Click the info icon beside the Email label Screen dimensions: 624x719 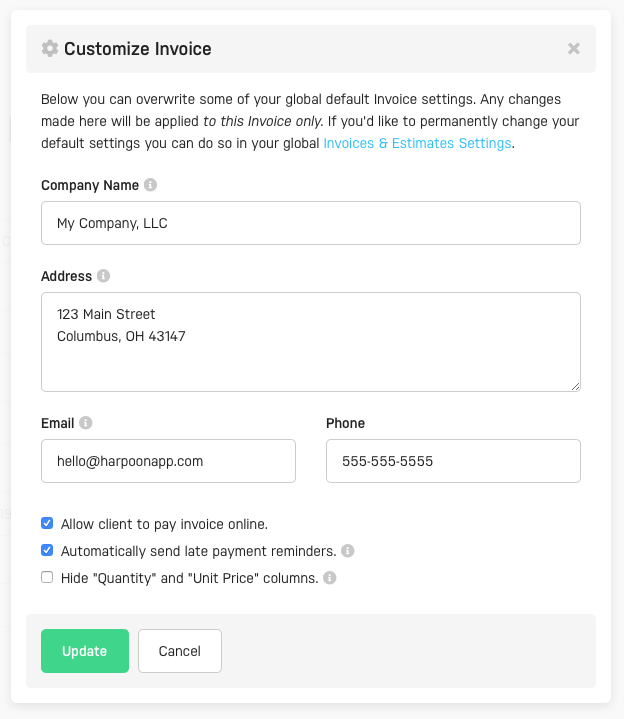86,423
